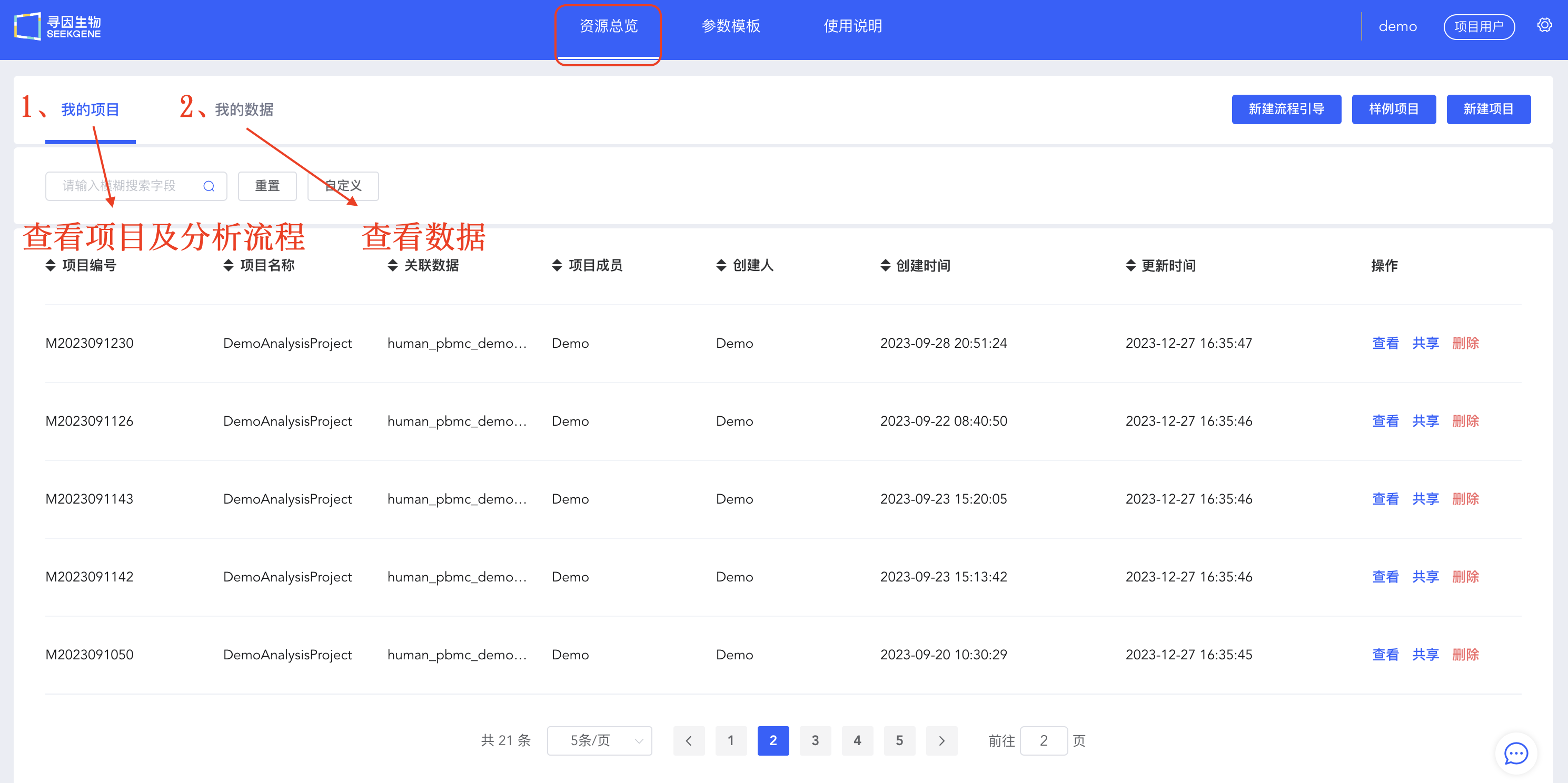The width and height of the screenshot is (1568, 783).
Task: Share project M2023091126
Action: [1425, 421]
